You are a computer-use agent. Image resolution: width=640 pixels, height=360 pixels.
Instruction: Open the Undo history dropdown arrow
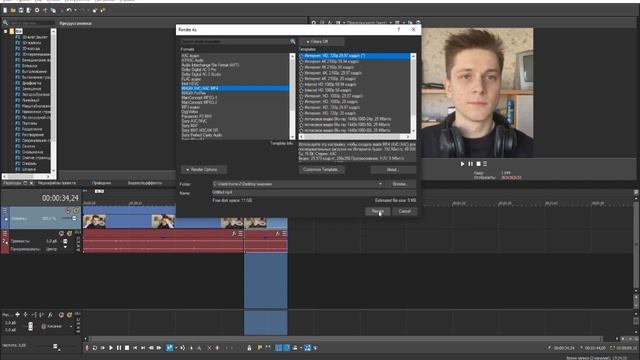coord(75,10)
